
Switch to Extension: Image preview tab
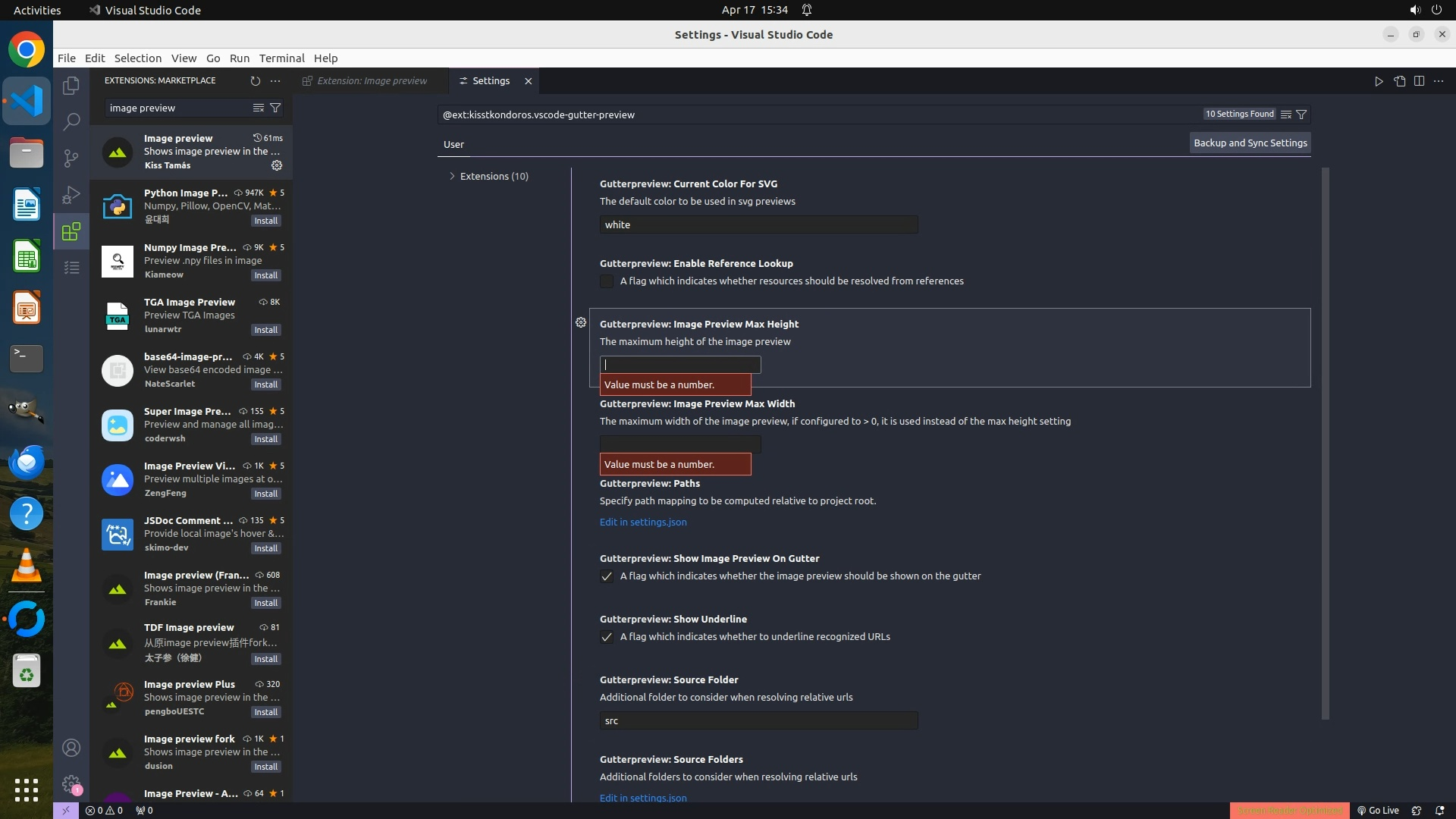372,80
